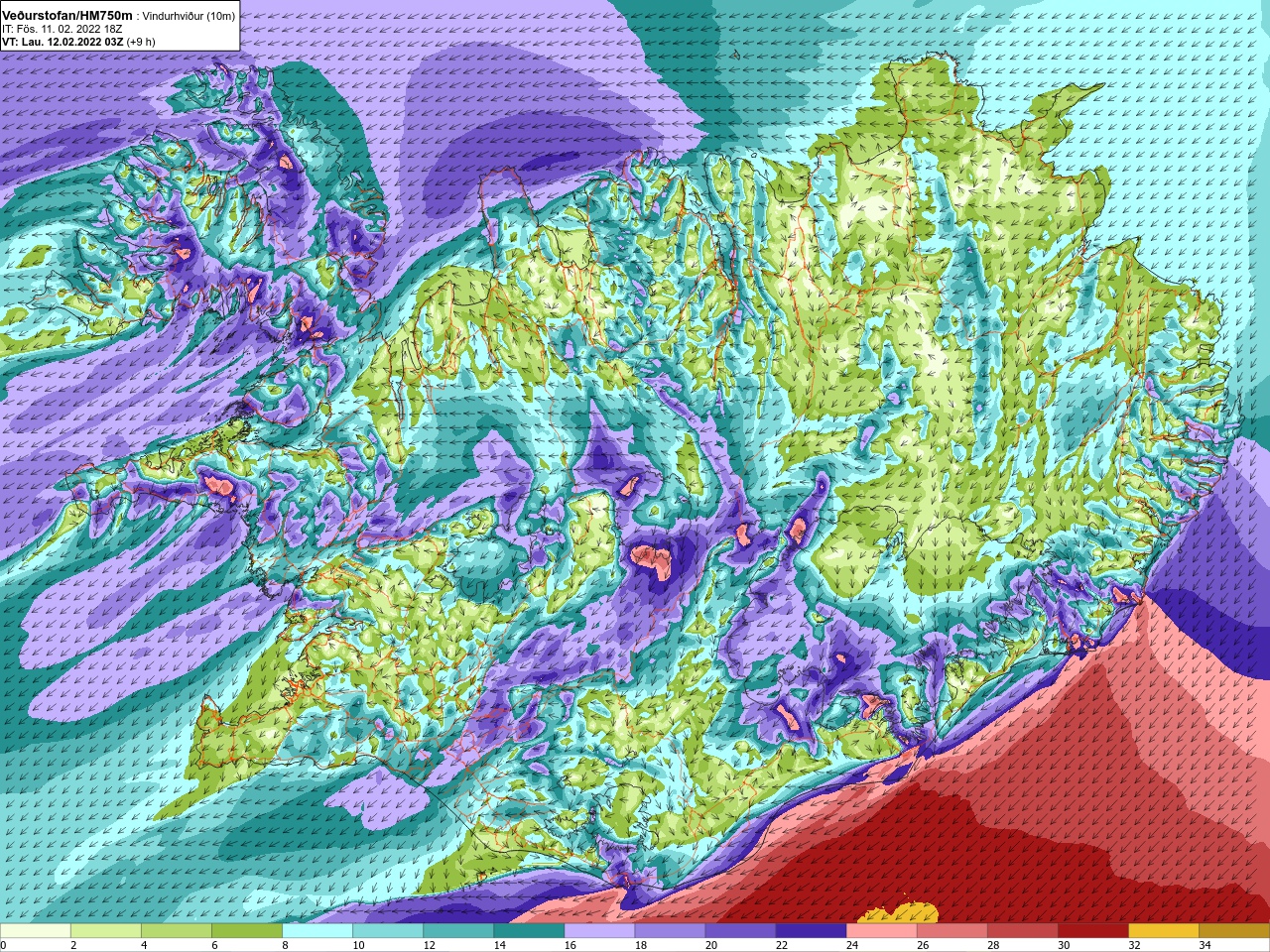Click the legend scale label "26"
Viewport: 1270px width, 952px height.
(x=922, y=945)
